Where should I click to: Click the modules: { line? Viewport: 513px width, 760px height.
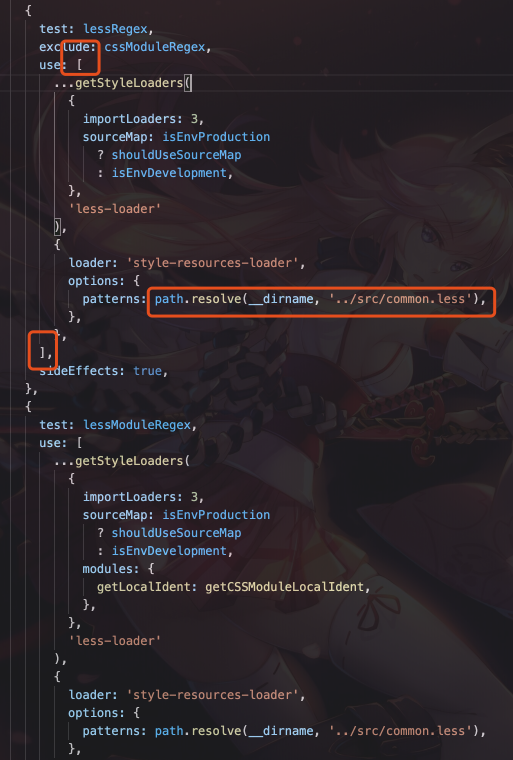pos(118,569)
